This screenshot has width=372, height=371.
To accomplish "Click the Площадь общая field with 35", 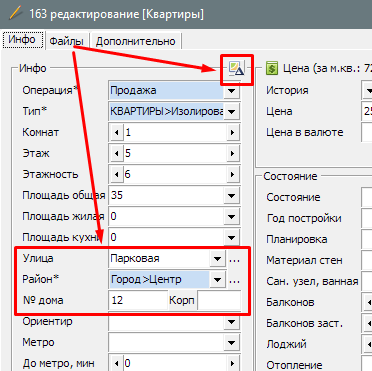I will pos(167,196).
